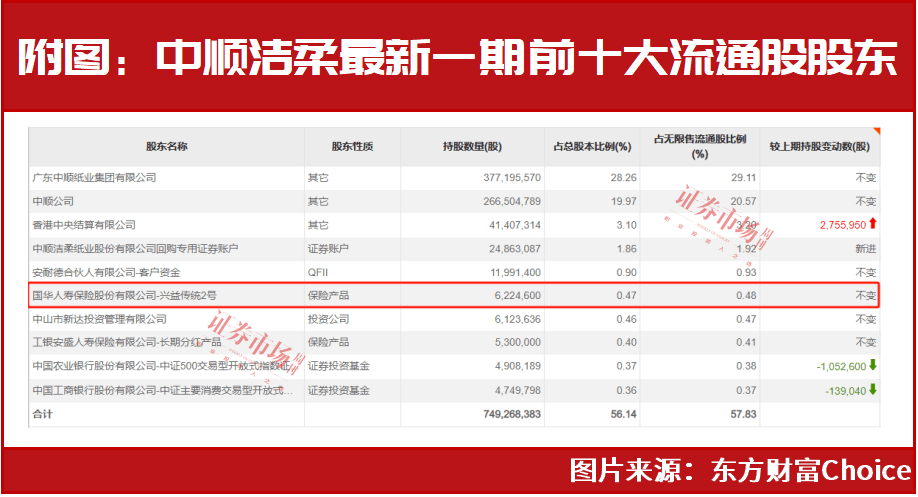Click the orange corner marker above the table

[x=876, y=130]
